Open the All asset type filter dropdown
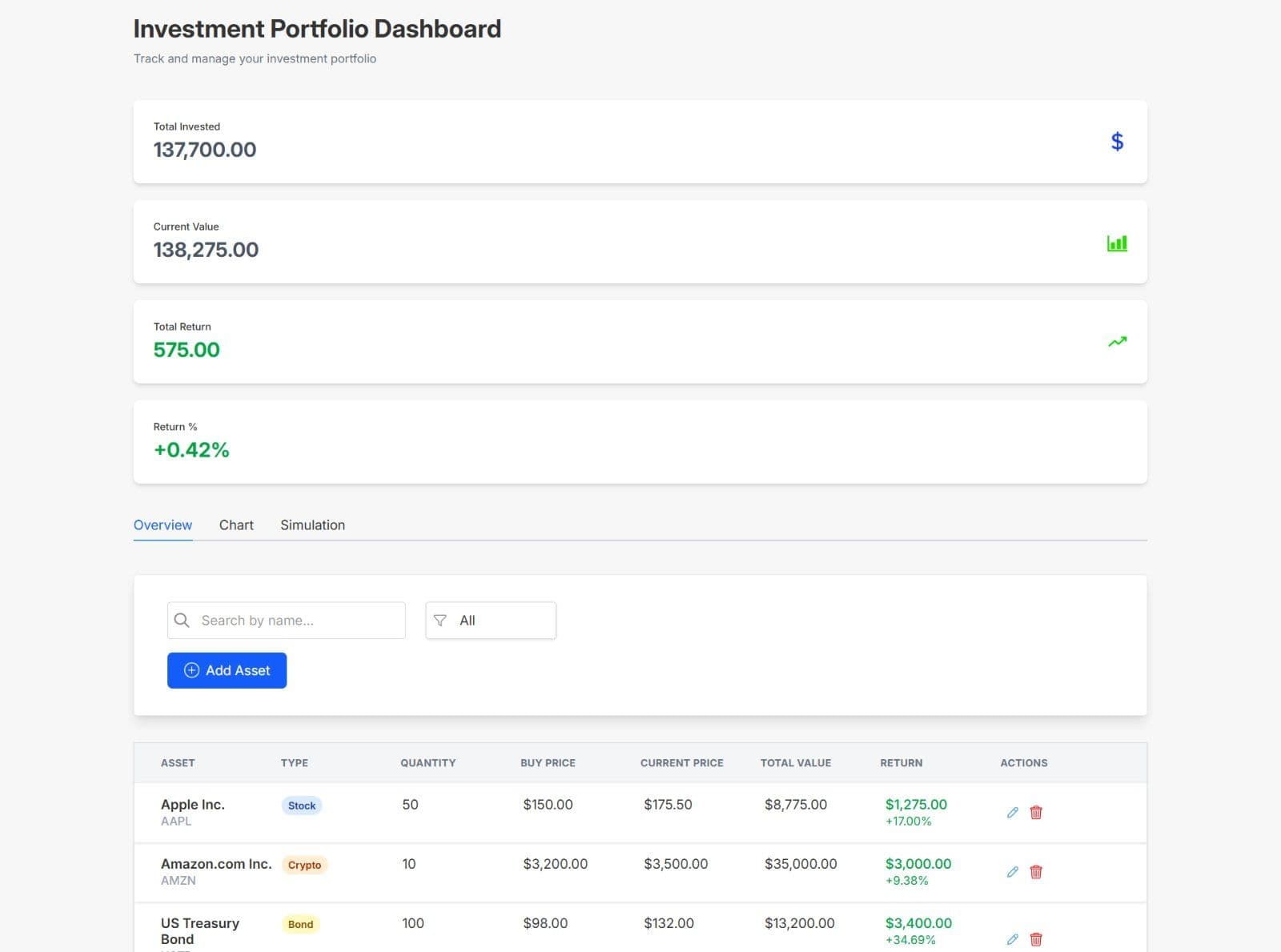This screenshot has width=1281, height=952. [x=491, y=621]
